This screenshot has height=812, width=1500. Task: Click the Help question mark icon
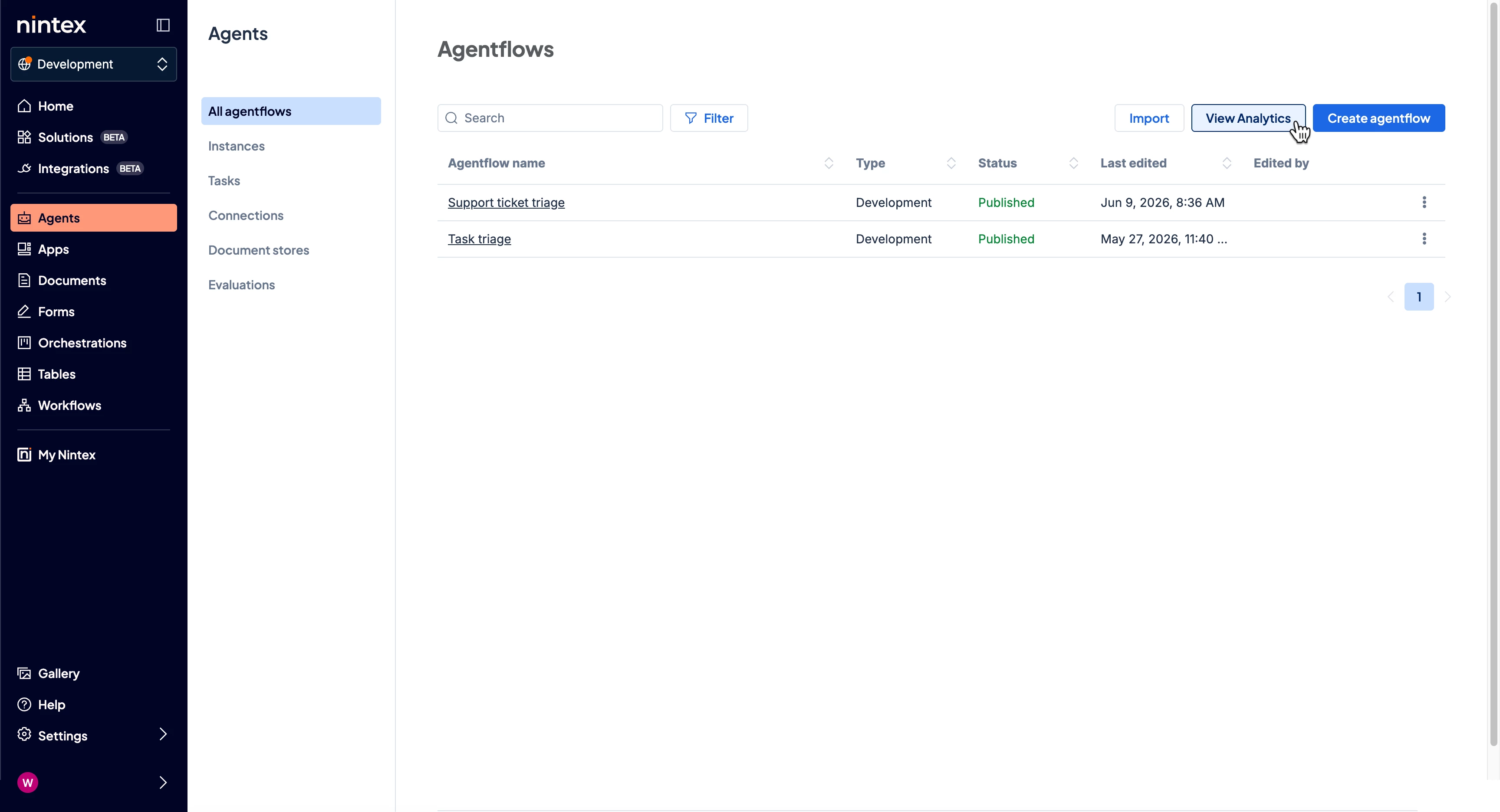(x=24, y=705)
